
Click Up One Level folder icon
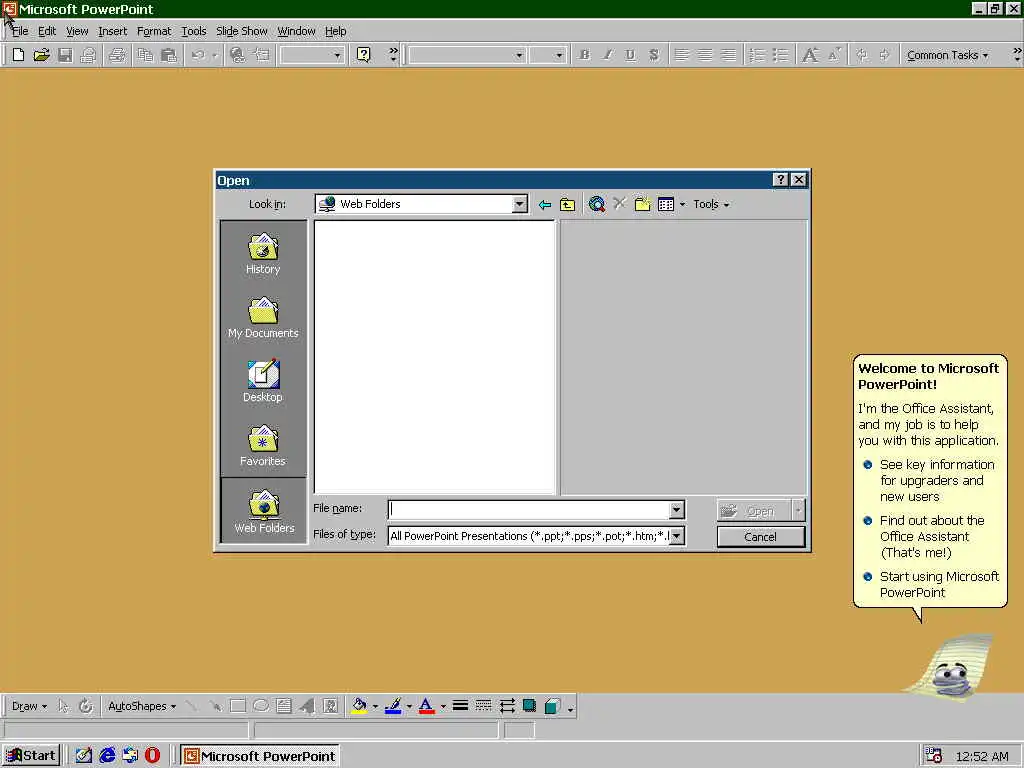pyautogui.click(x=568, y=204)
